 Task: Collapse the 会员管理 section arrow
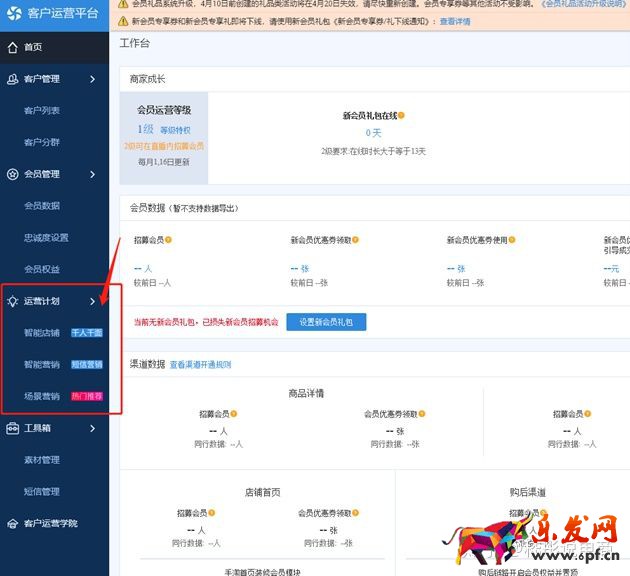(x=93, y=174)
